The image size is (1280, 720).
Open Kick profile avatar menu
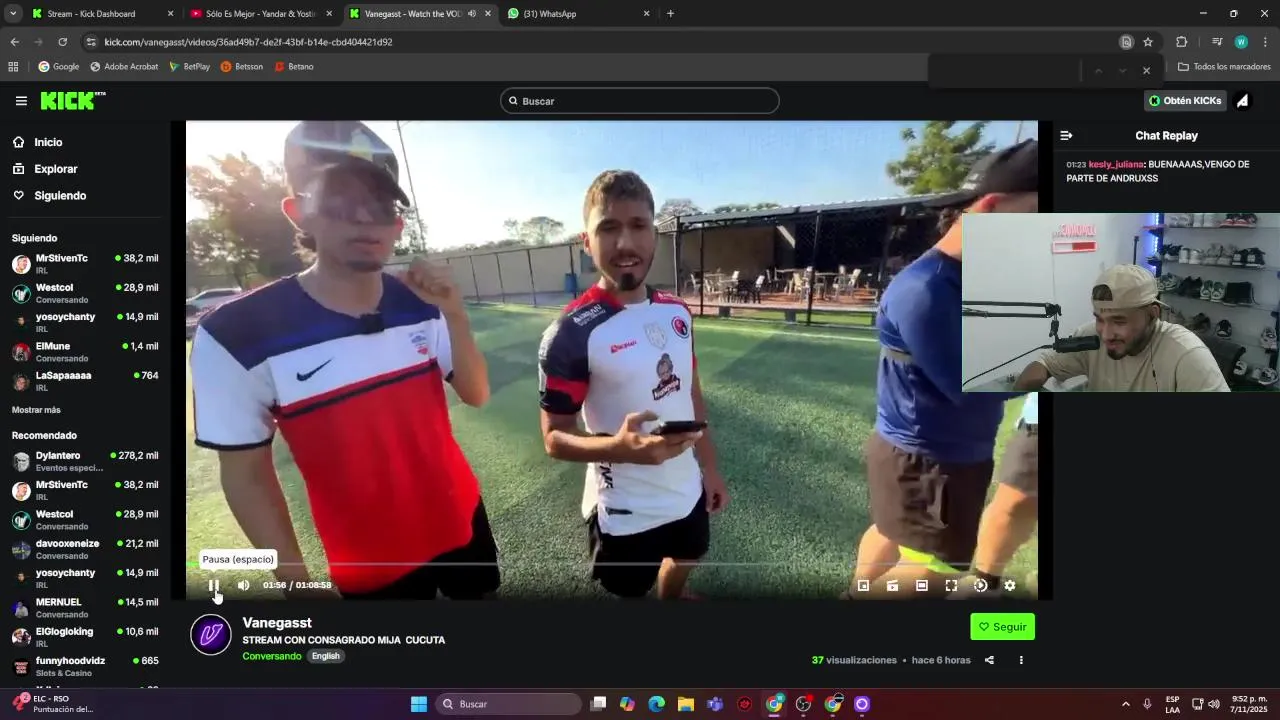[x=1242, y=101]
